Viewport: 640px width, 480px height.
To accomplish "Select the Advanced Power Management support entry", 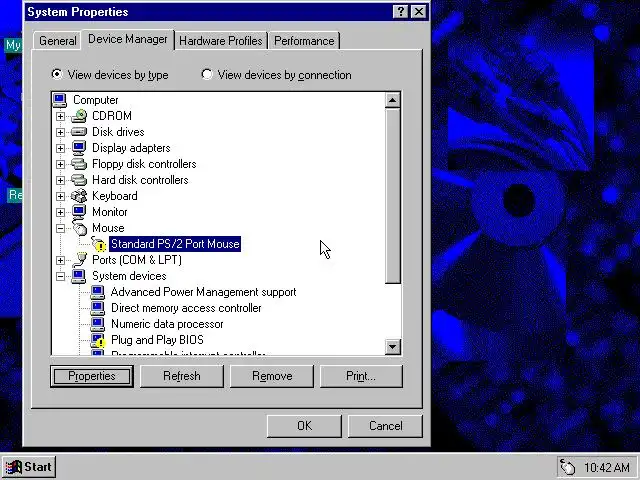I will pyautogui.click(x=203, y=292).
